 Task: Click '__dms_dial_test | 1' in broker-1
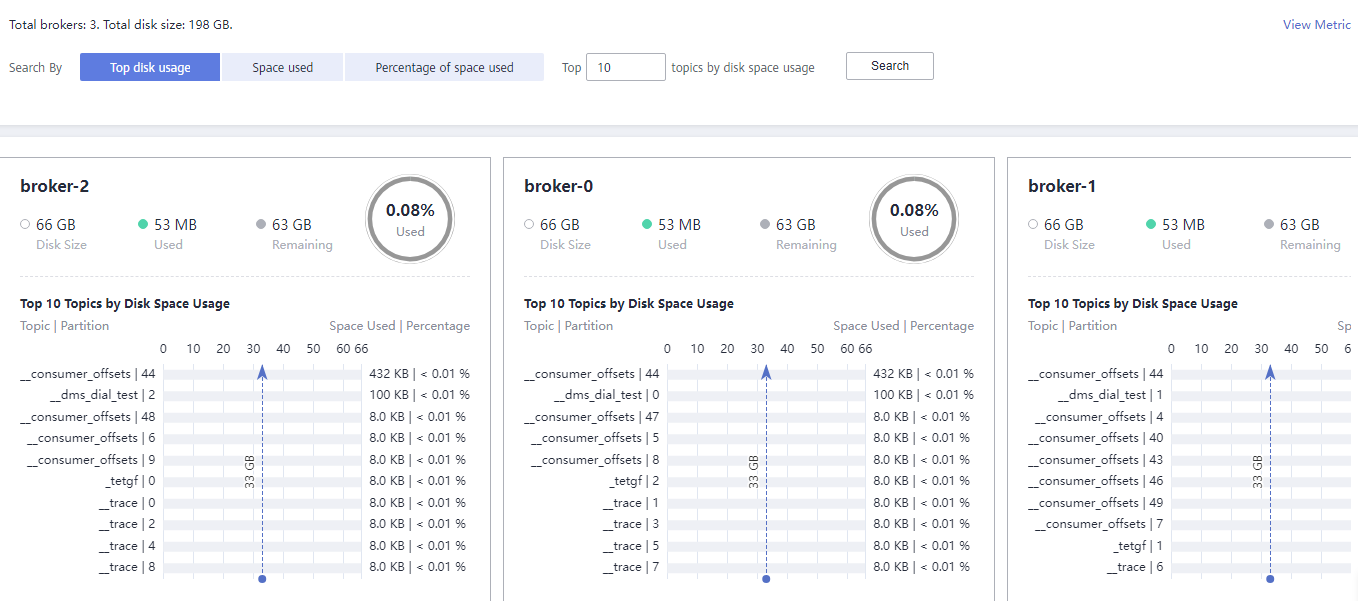[1110, 395]
